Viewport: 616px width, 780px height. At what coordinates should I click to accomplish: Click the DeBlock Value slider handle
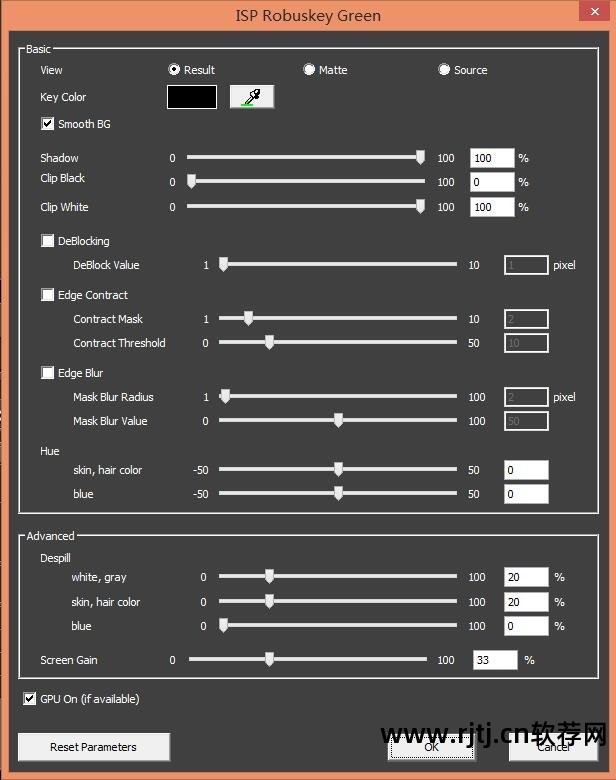pos(223,264)
